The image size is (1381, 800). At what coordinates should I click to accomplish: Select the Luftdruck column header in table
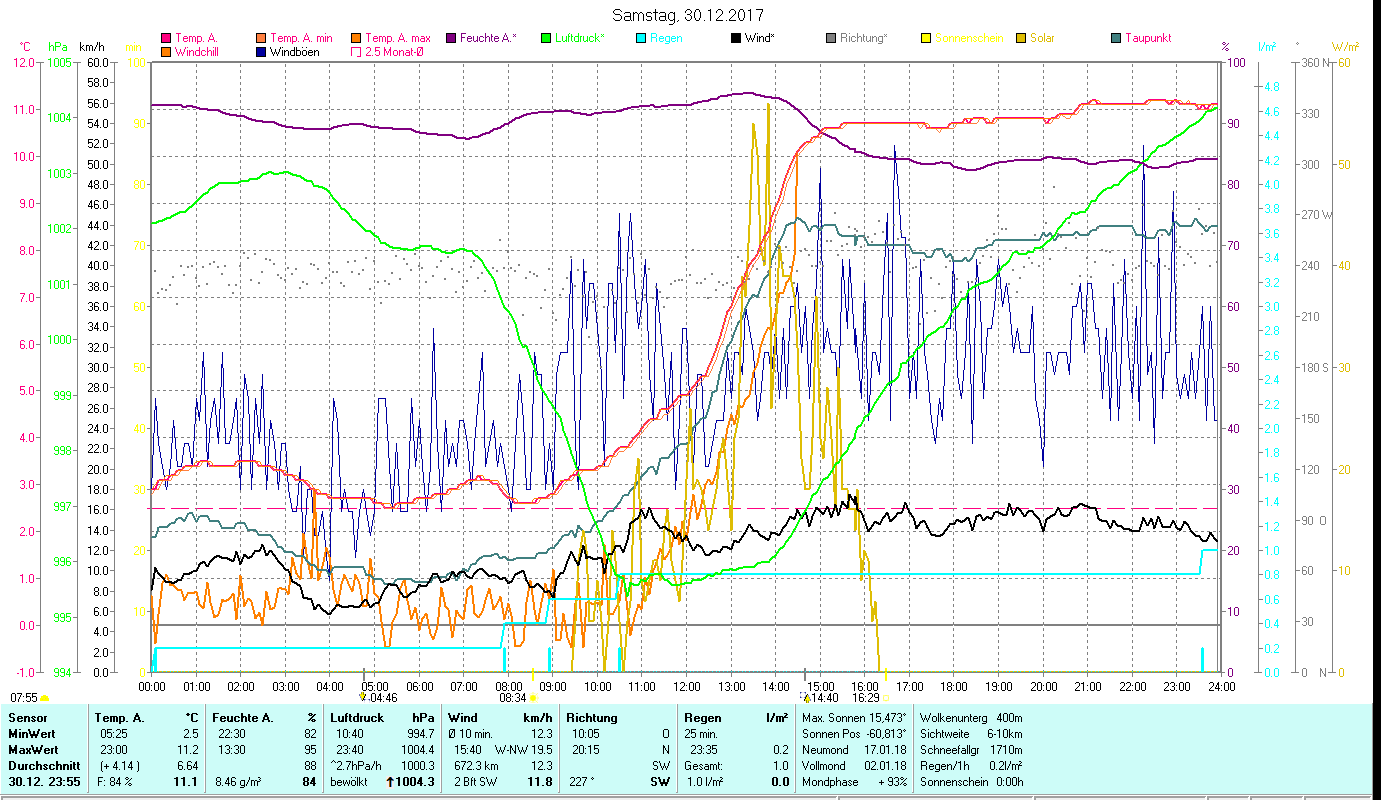point(357,718)
